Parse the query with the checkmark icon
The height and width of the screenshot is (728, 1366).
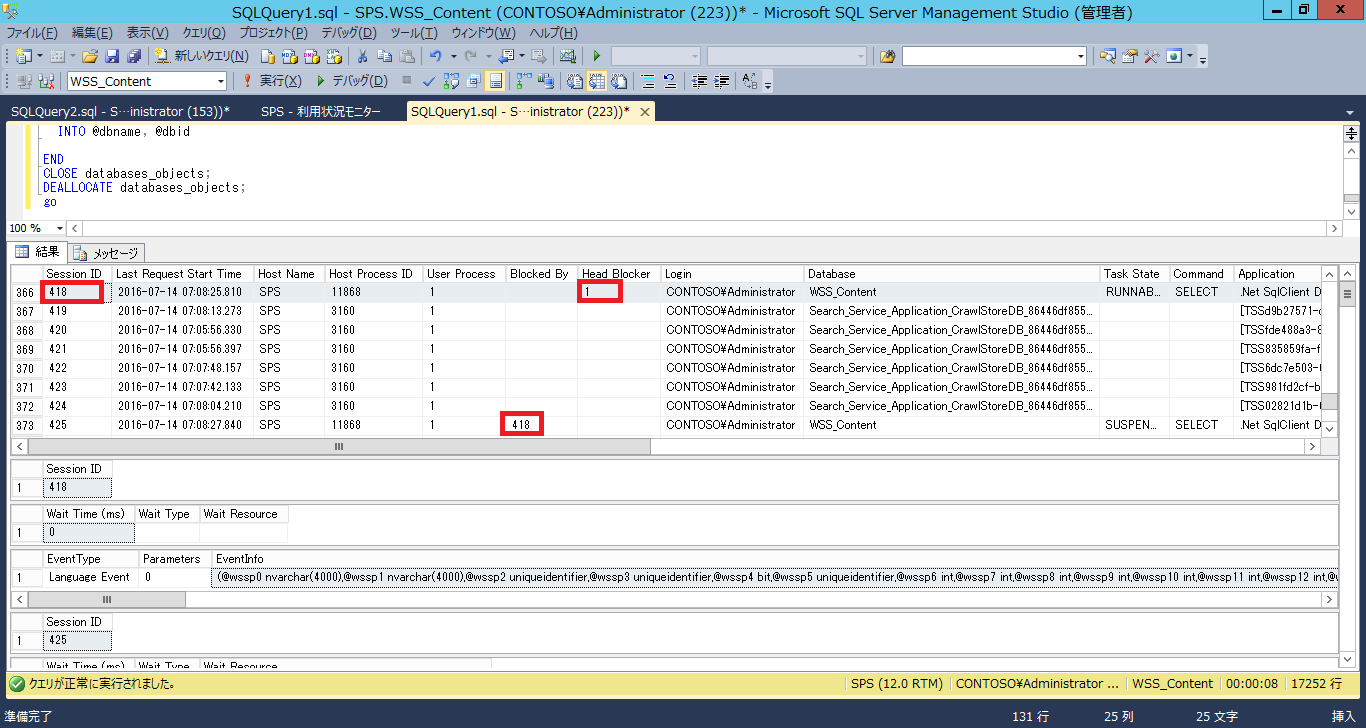429,81
